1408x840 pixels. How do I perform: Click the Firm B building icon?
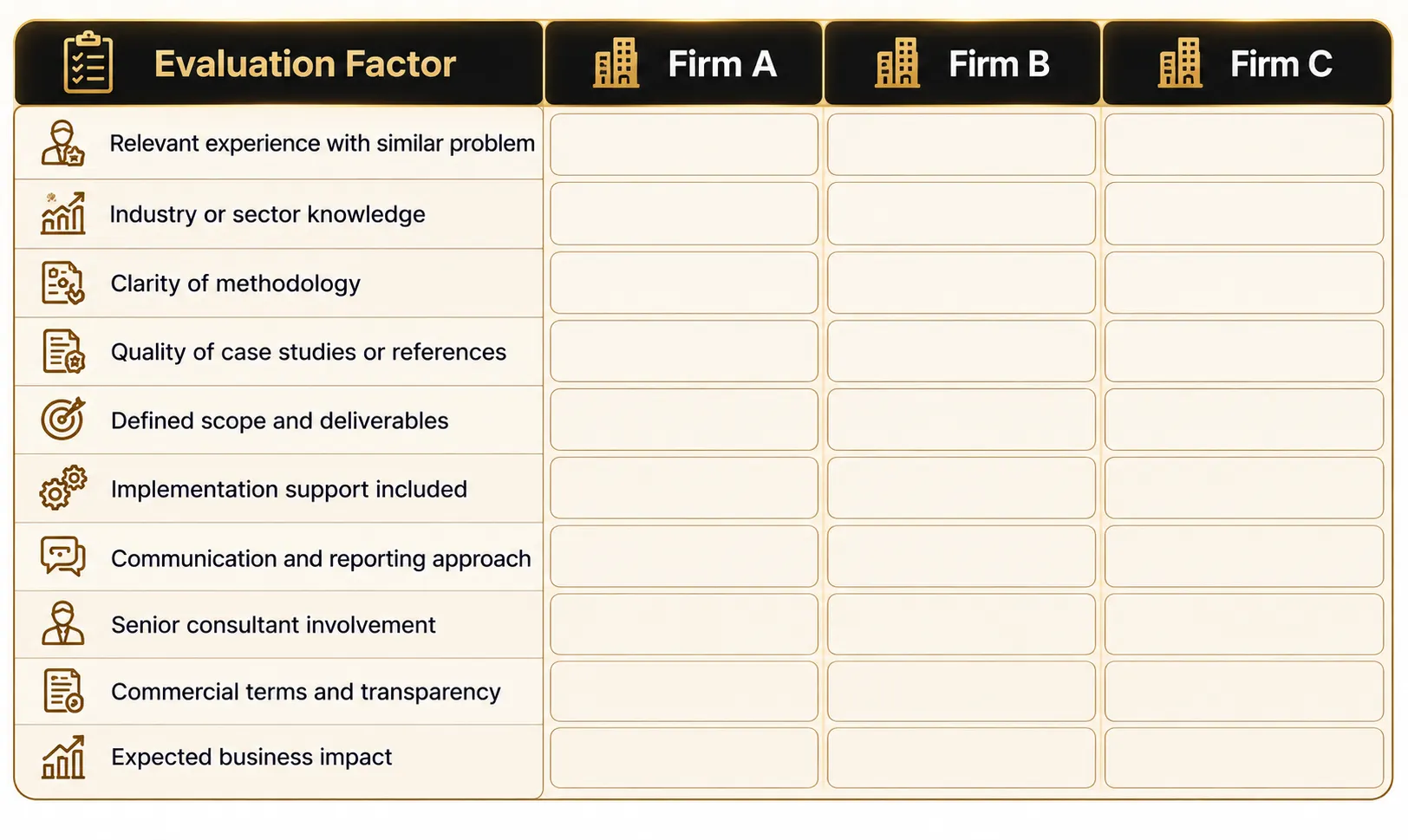(897, 63)
